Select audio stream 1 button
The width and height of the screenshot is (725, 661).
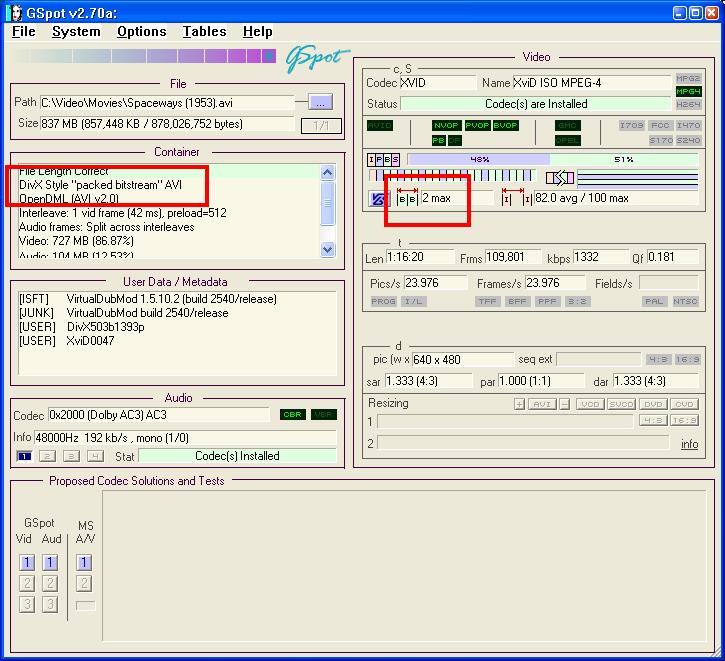(x=24, y=457)
